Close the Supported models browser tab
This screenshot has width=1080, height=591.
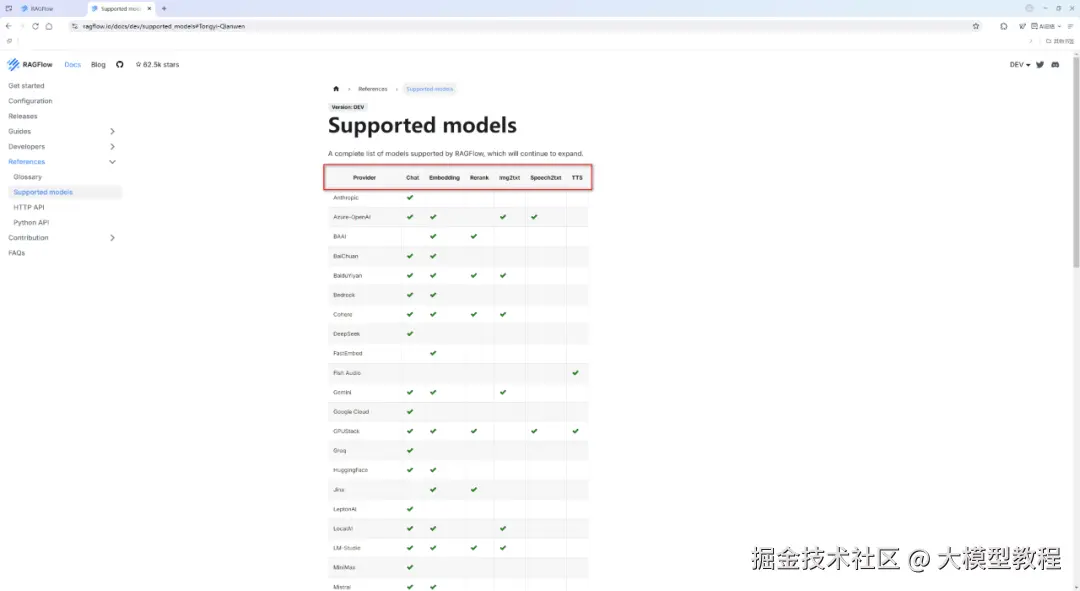(149, 8)
